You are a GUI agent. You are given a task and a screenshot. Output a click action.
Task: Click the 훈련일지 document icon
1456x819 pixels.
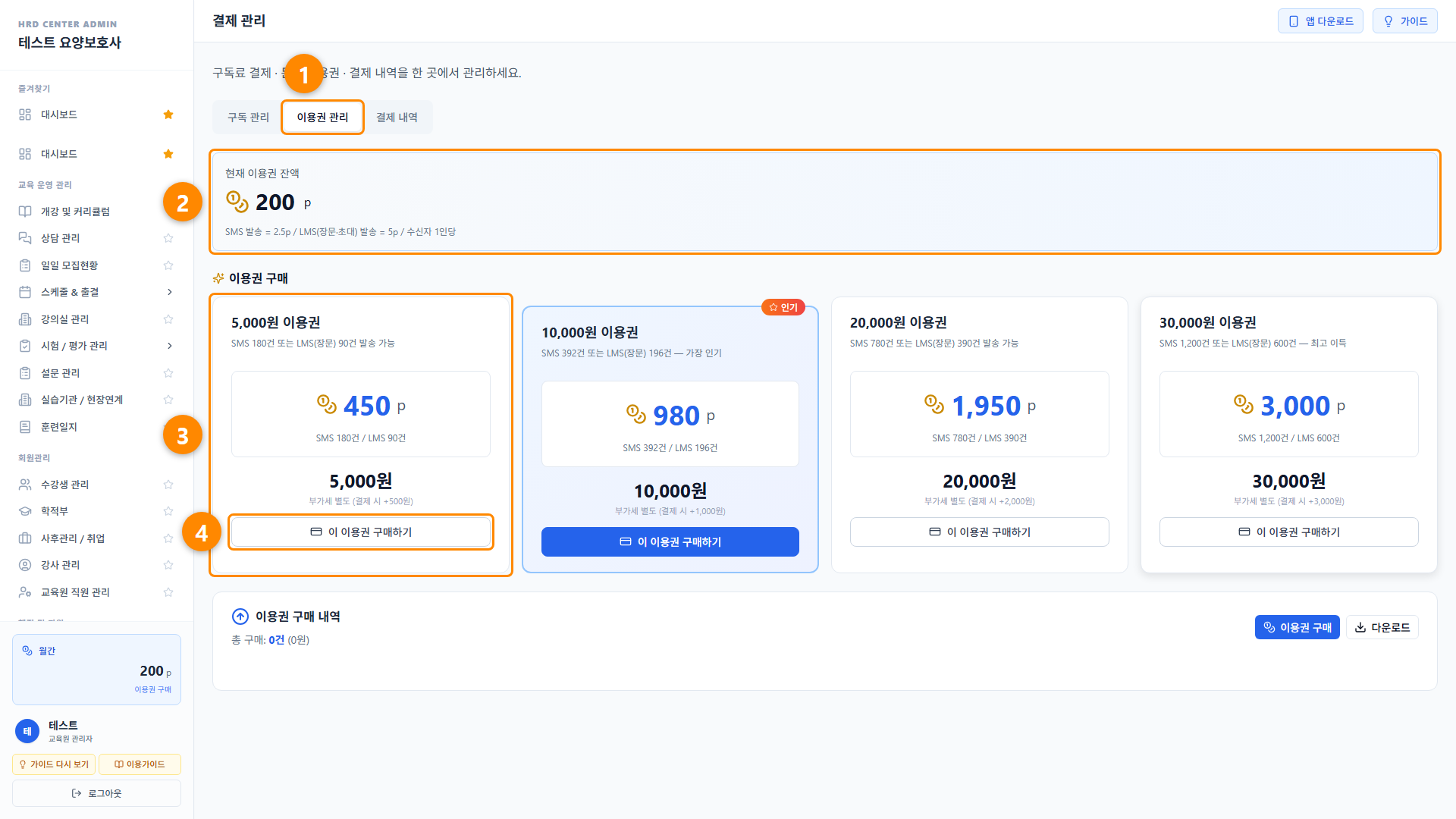(25, 427)
